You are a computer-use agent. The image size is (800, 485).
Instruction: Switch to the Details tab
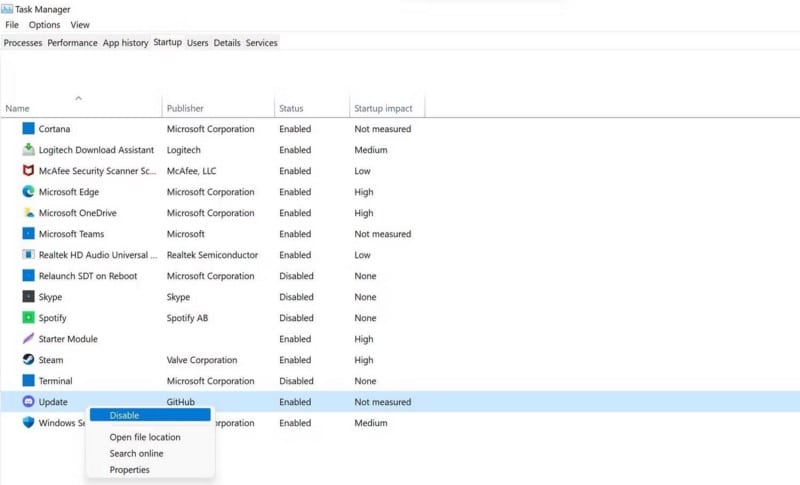tap(227, 43)
